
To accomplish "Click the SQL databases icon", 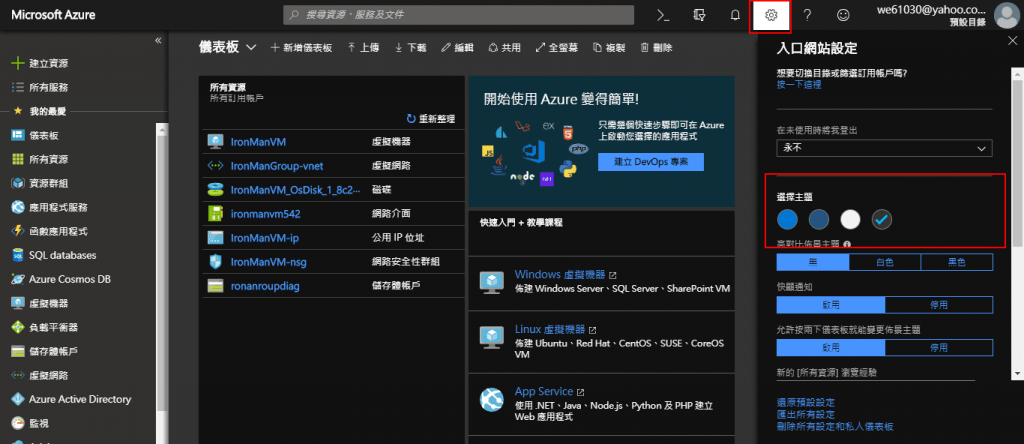I will tap(18, 255).
